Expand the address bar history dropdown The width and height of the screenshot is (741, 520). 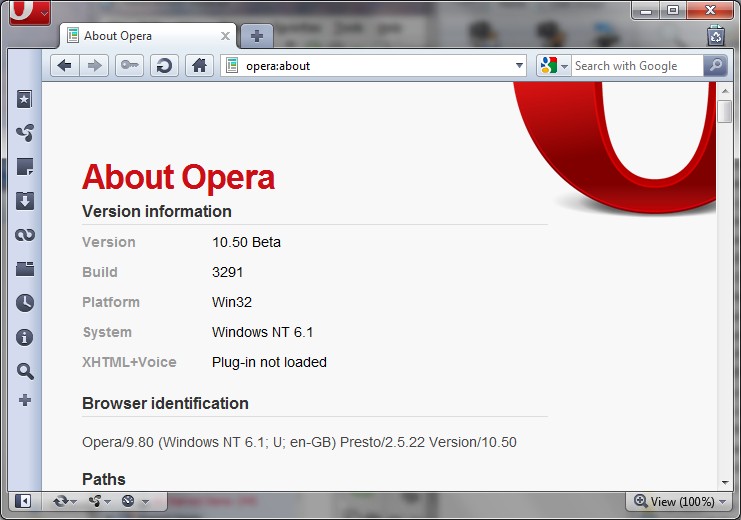(x=519, y=66)
